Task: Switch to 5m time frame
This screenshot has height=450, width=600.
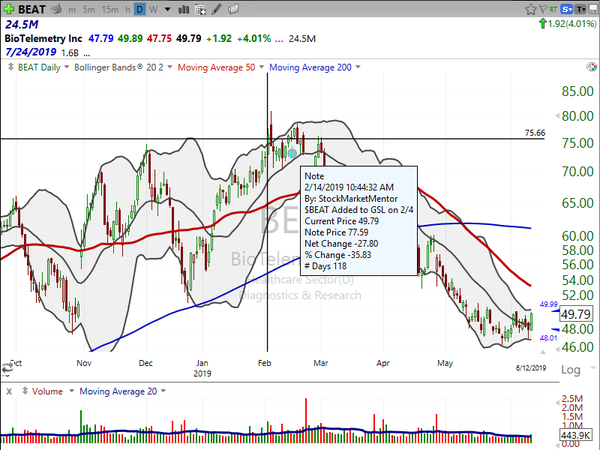Action: point(89,10)
